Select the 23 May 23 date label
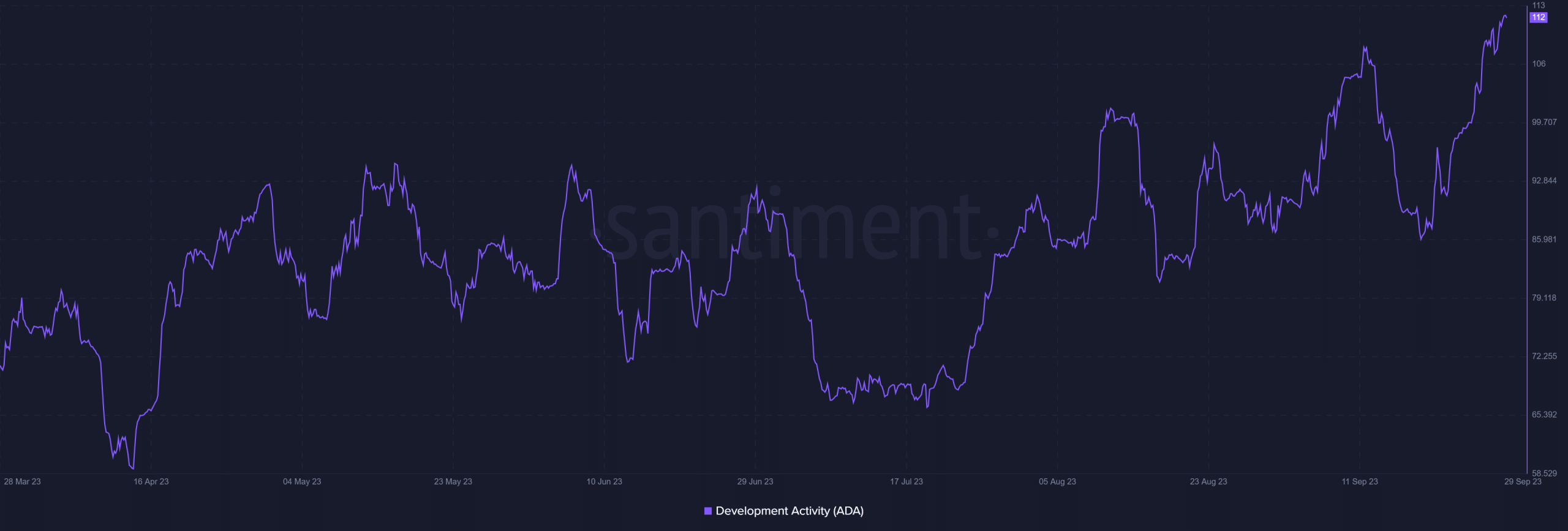The width and height of the screenshot is (1568, 531). [x=453, y=481]
